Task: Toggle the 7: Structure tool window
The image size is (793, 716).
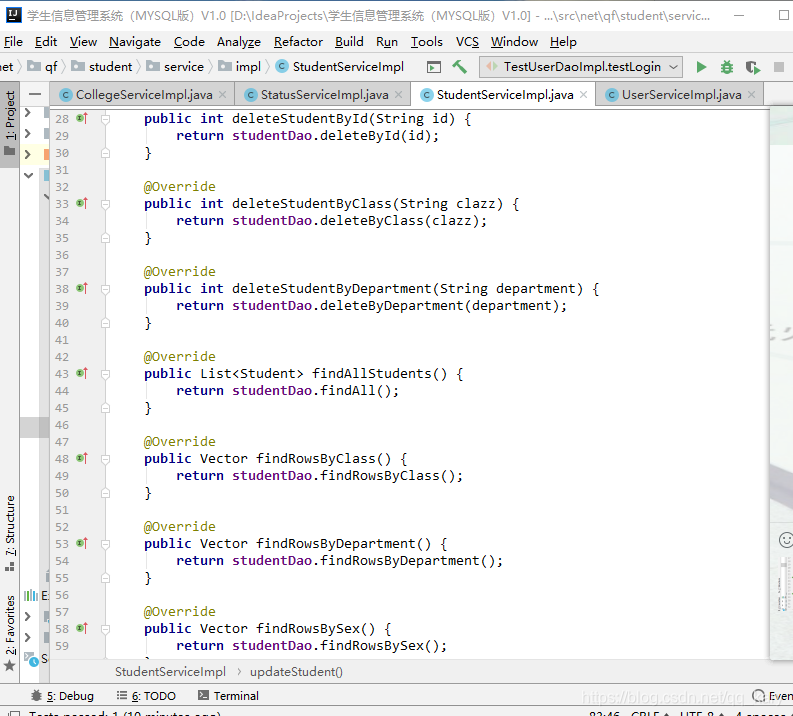Action: coord(10,533)
